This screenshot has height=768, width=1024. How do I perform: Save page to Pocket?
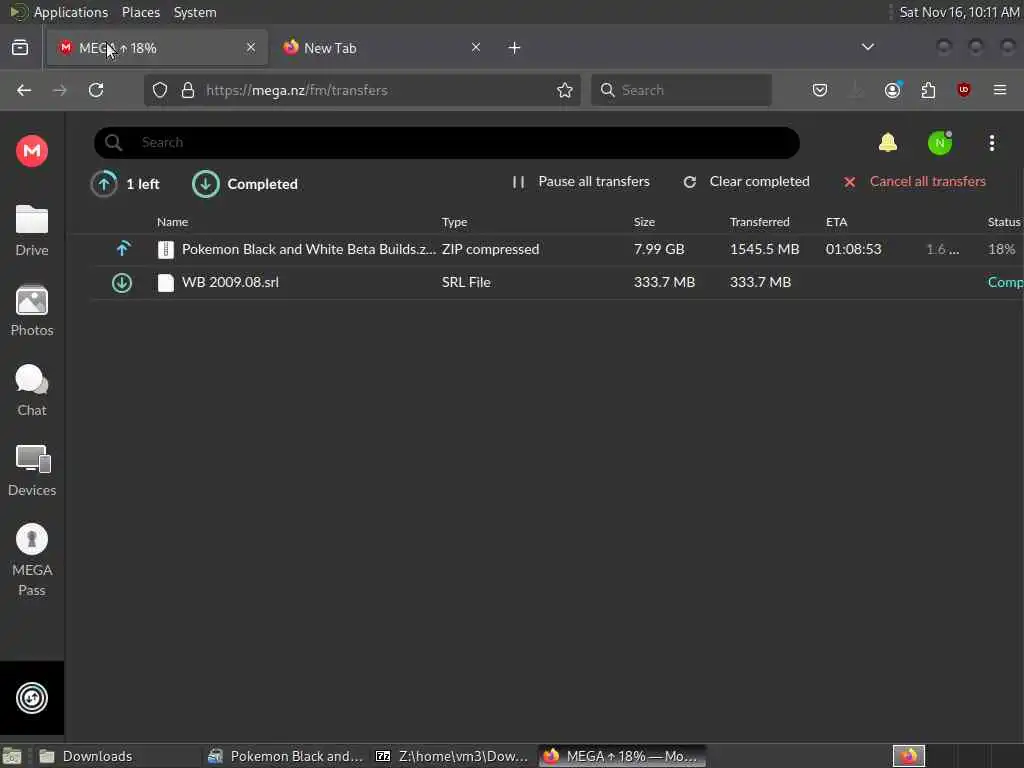pyautogui.click(x=820, y=90)
